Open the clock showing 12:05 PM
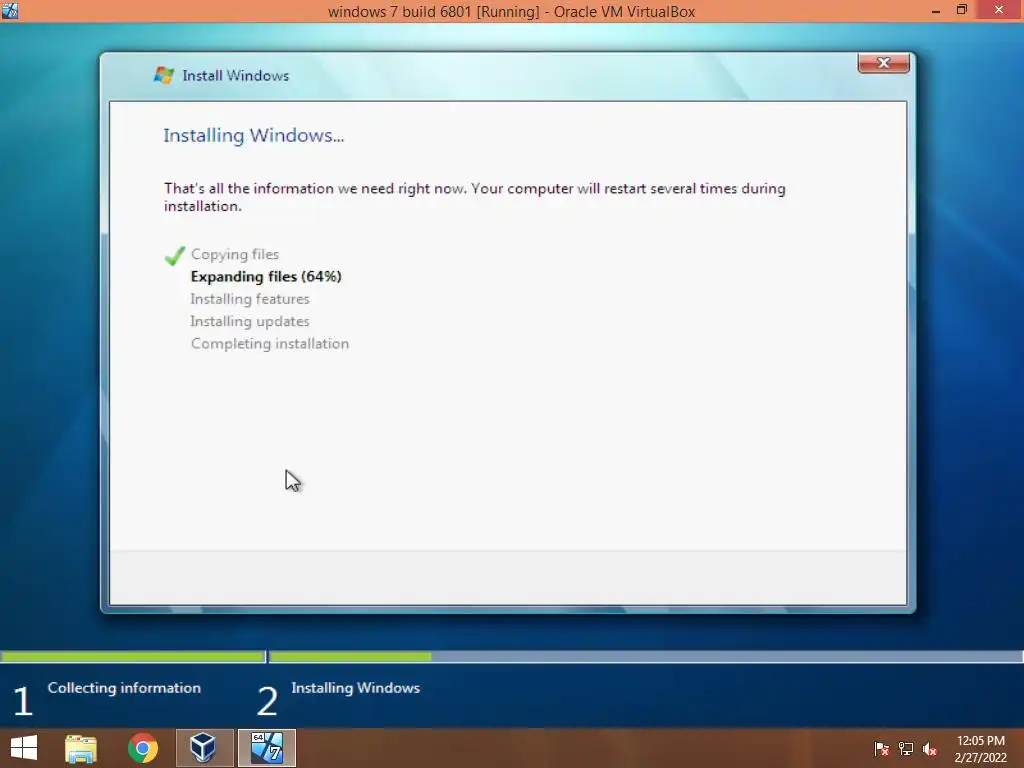The width and height of the screenshot is (1024, 768). pyautogui.click(x=980, y=749)
